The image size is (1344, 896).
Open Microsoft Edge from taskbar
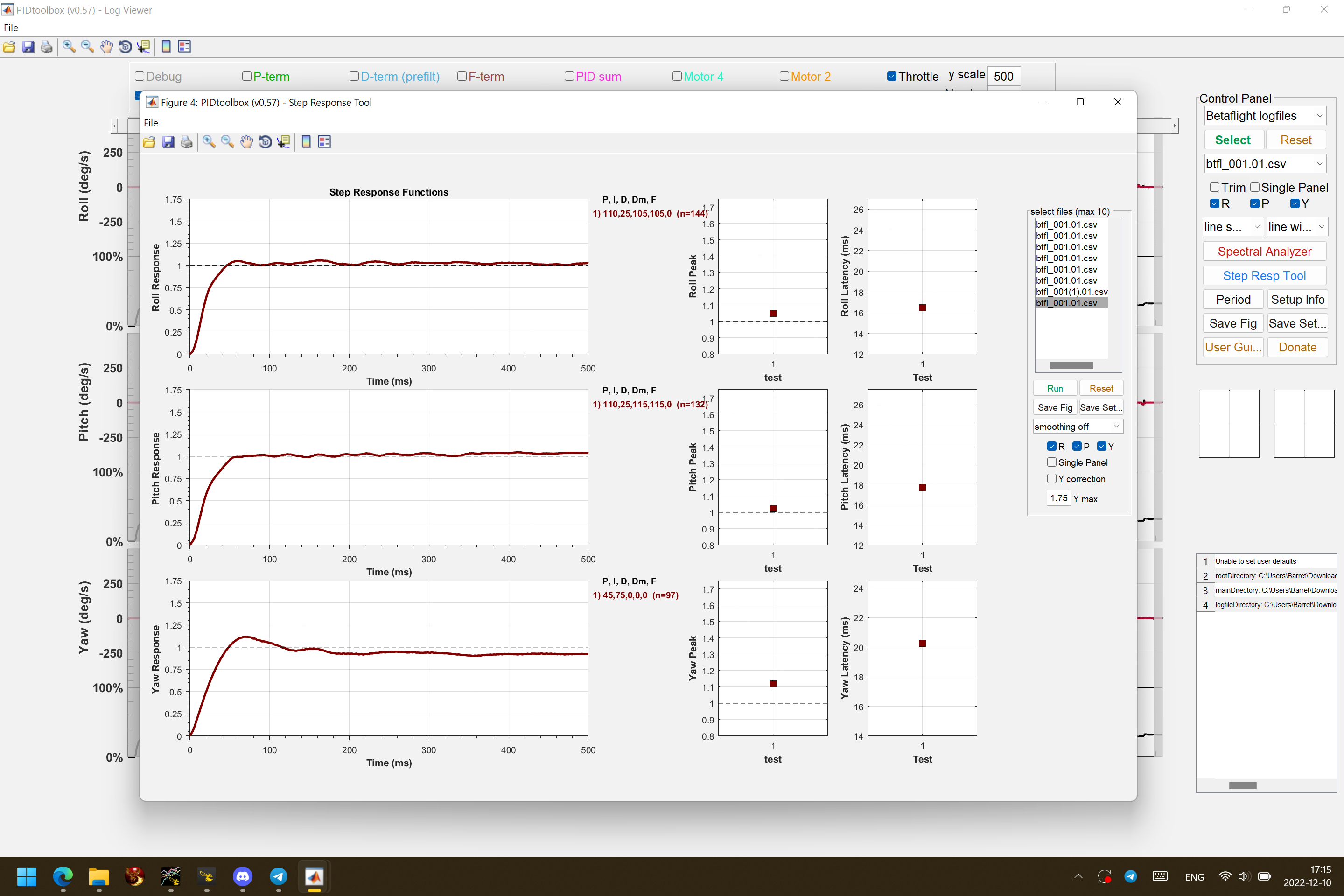(63, 876)
